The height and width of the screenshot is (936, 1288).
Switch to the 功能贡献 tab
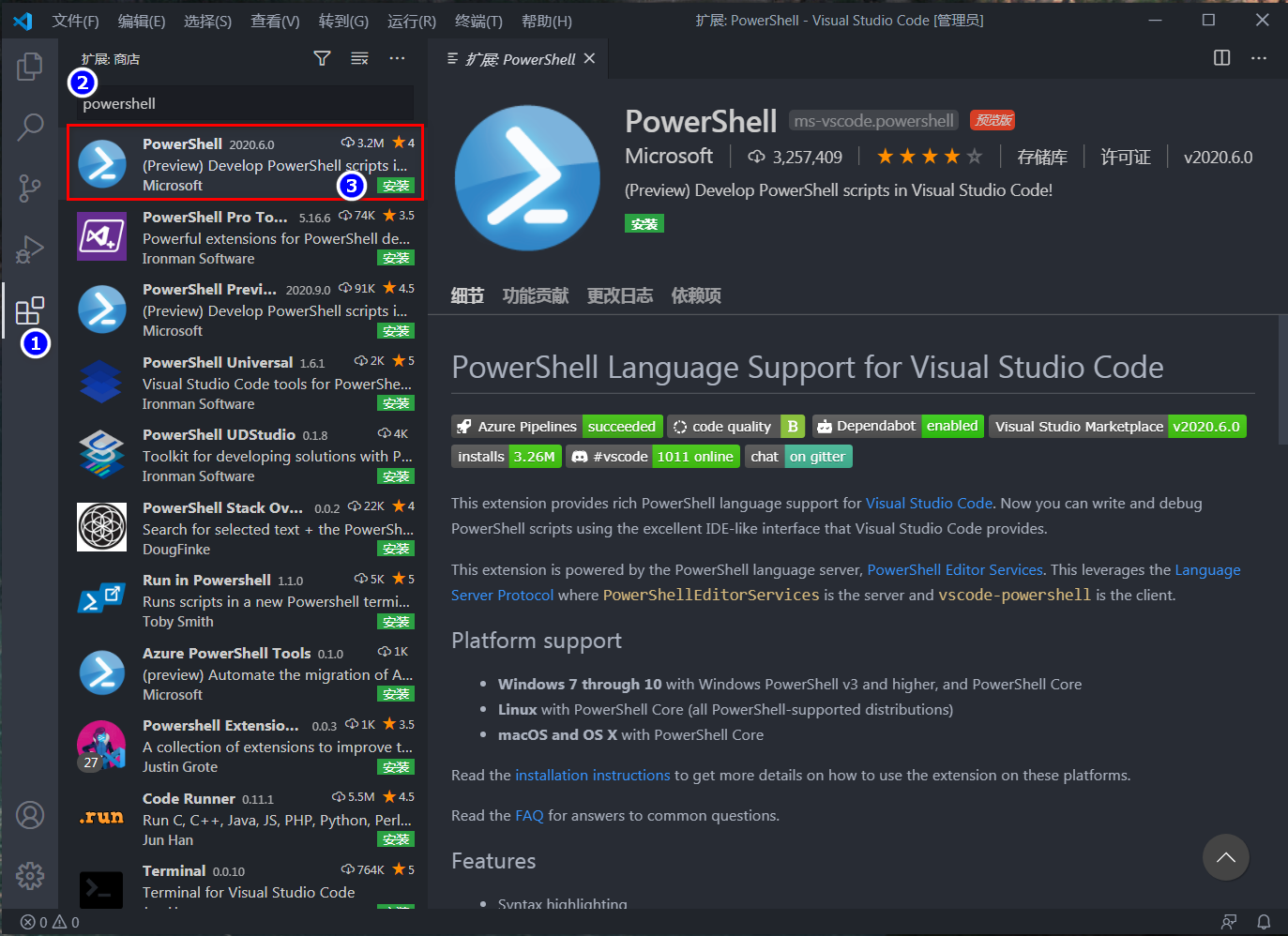pos(536,296)
